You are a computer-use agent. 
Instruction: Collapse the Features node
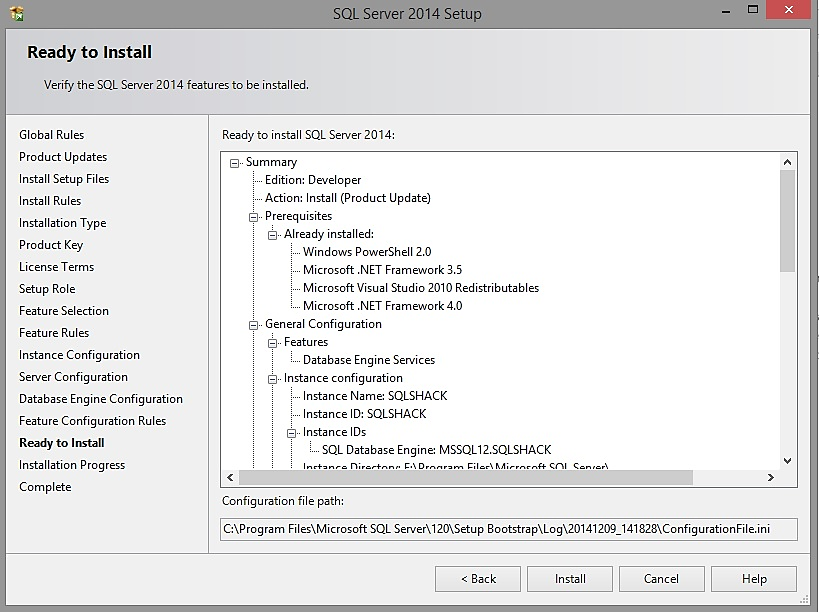click(272, 343)
